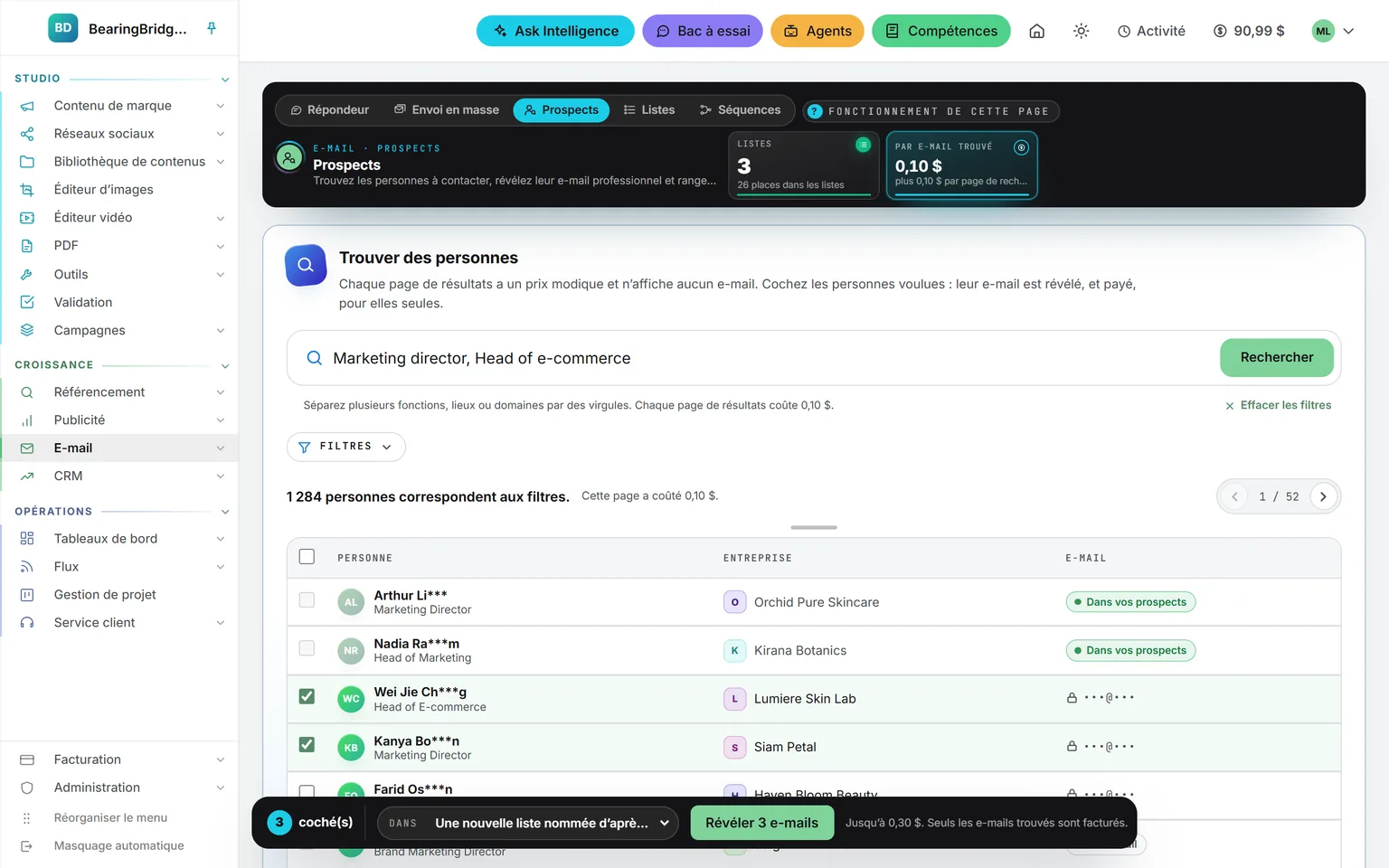Click Effacer les filtres link
Screen dimensions: 1389x868
(1278, 405)
